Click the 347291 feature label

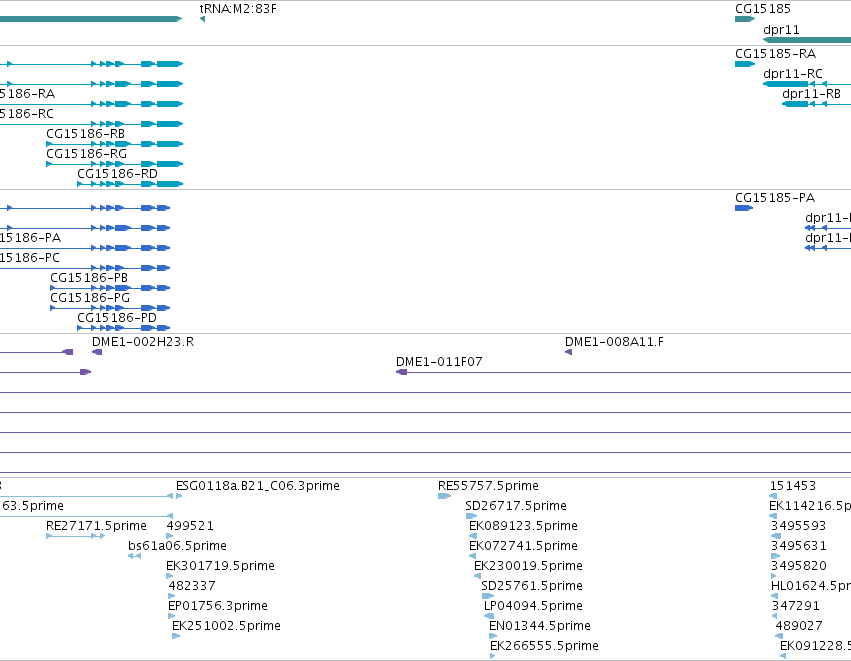coord(796,606)
